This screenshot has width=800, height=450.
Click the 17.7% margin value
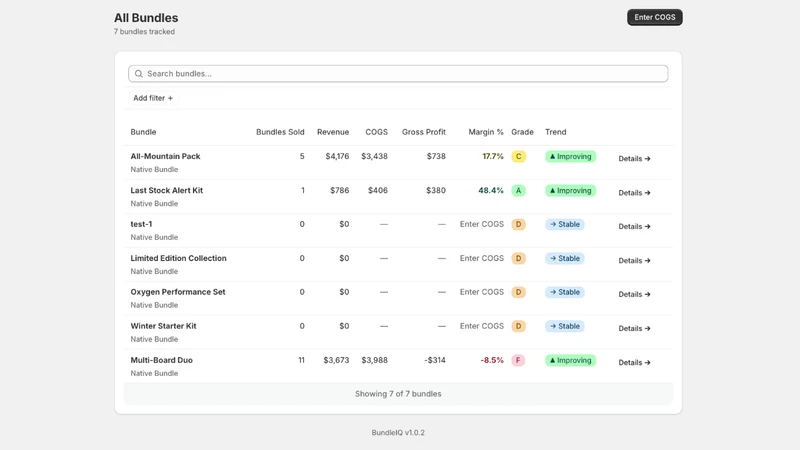pos(493,156)
